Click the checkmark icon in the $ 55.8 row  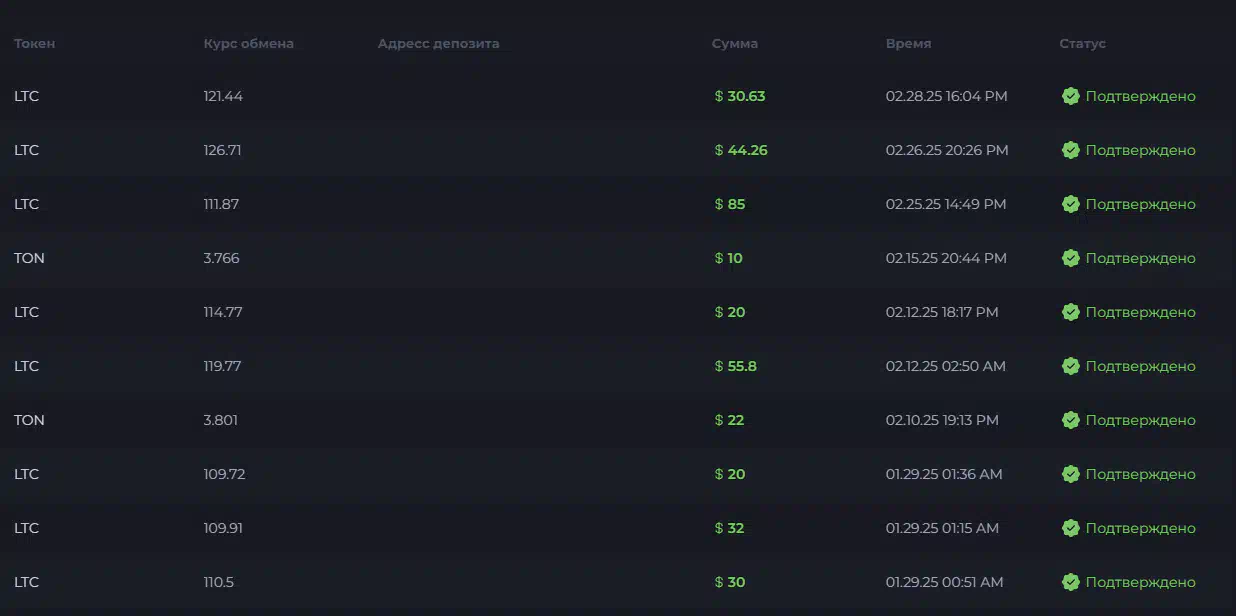pos(1070,366)
